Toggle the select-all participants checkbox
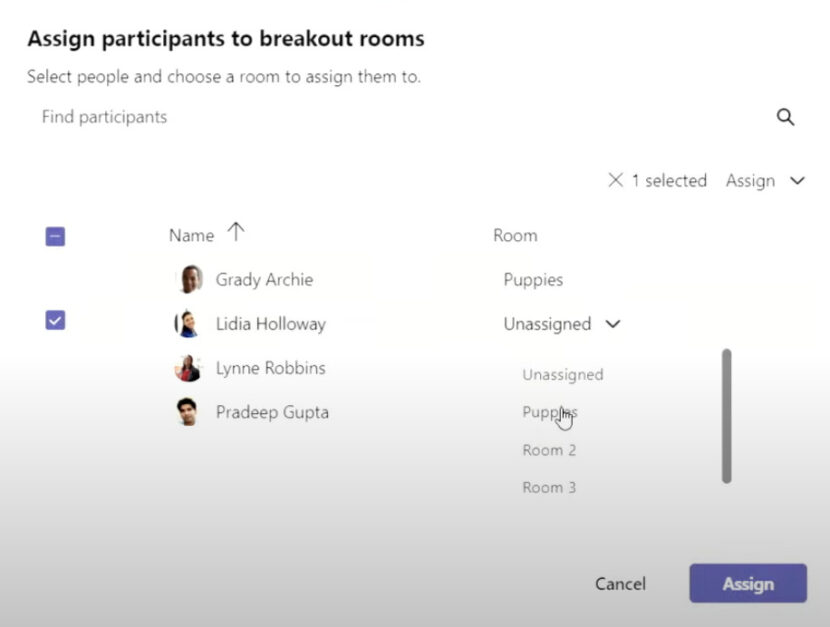The image size is (830, 627). (55, 235)
